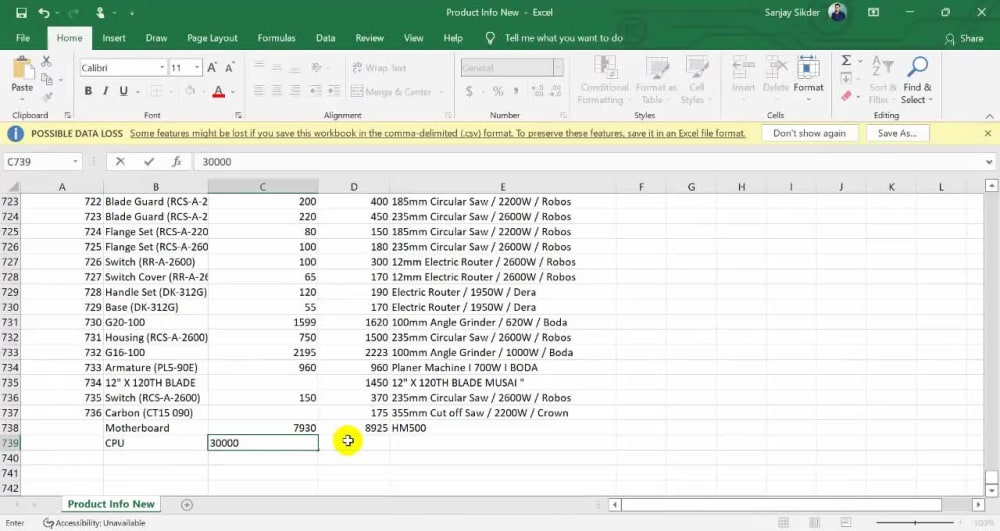Collapse the ribbon with the chevron
This screenshot has width=1000, height=531.
click(989, 116)
